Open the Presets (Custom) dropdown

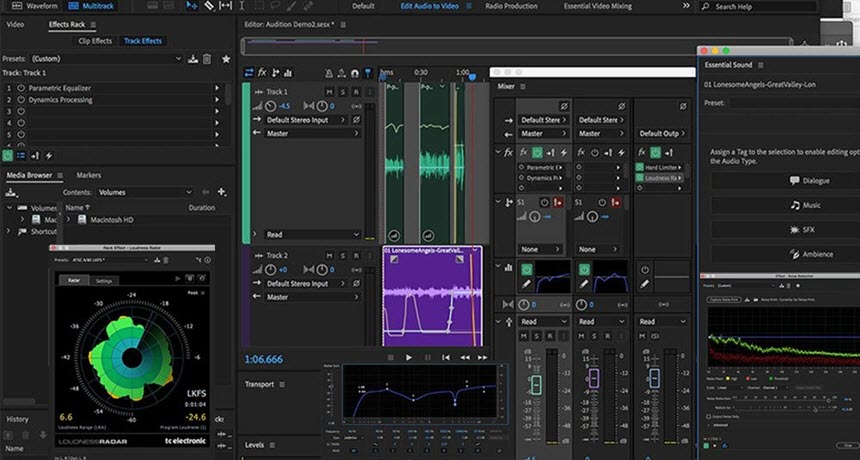coord(106,59)
